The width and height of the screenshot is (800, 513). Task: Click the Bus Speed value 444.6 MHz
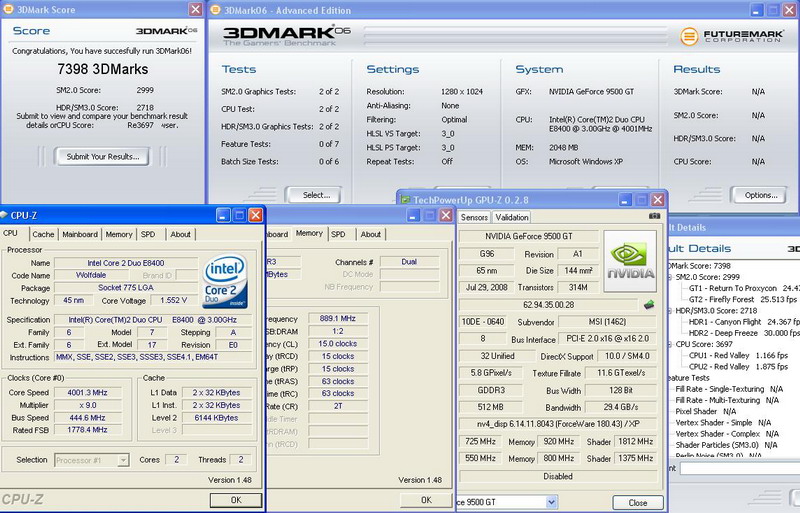[x=87, y=418]
